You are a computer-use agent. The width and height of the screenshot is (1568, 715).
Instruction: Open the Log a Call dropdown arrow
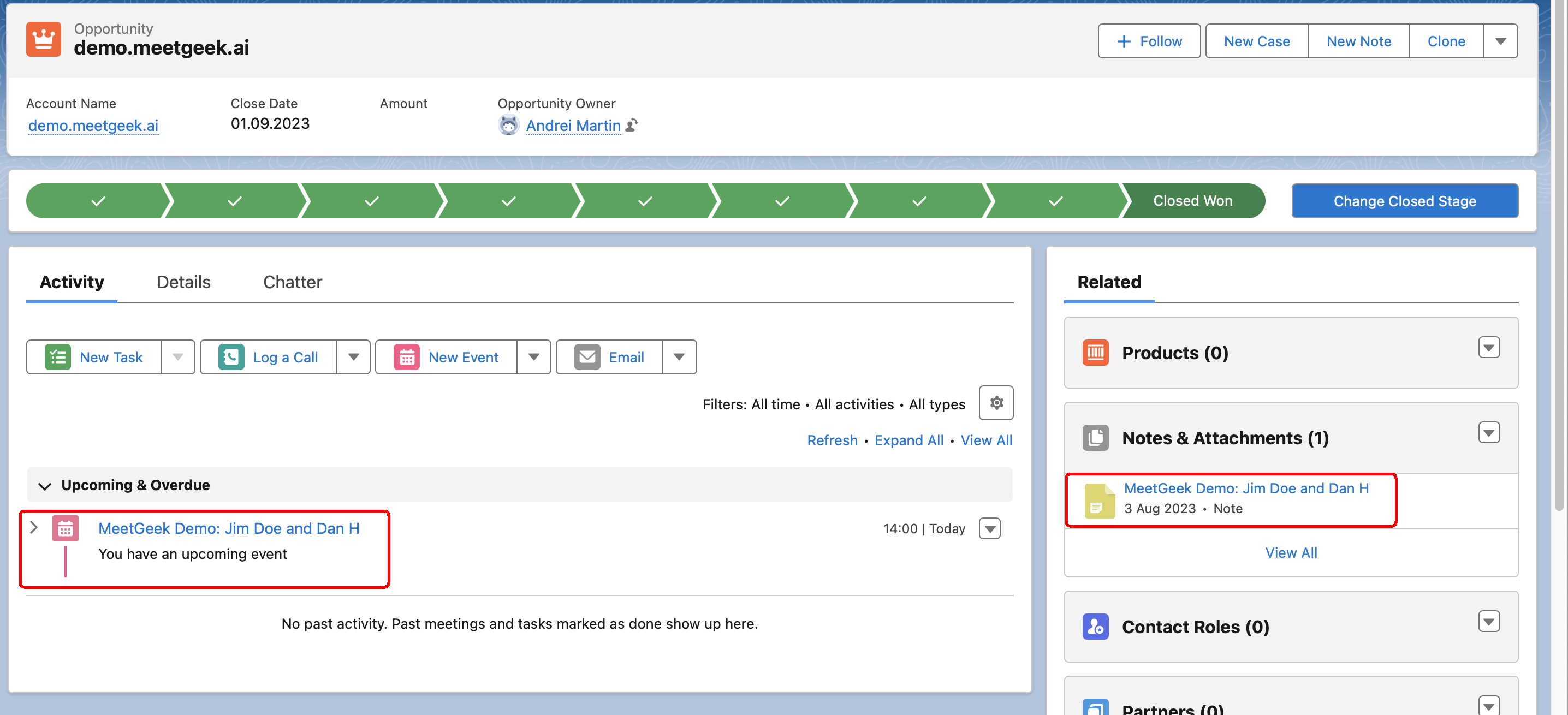[x=353, y=357]
